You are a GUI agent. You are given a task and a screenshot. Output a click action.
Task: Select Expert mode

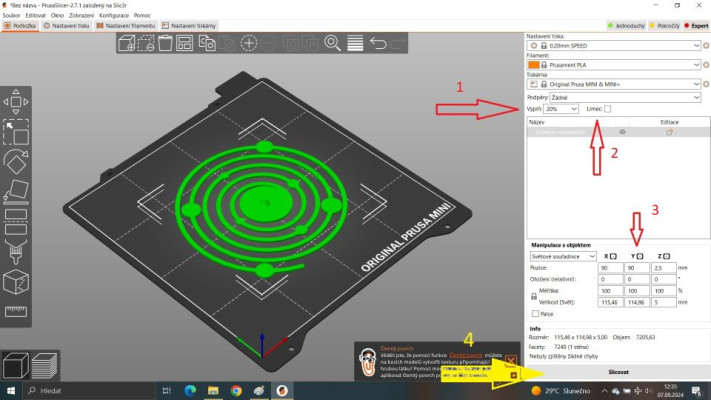pos(696,26)
